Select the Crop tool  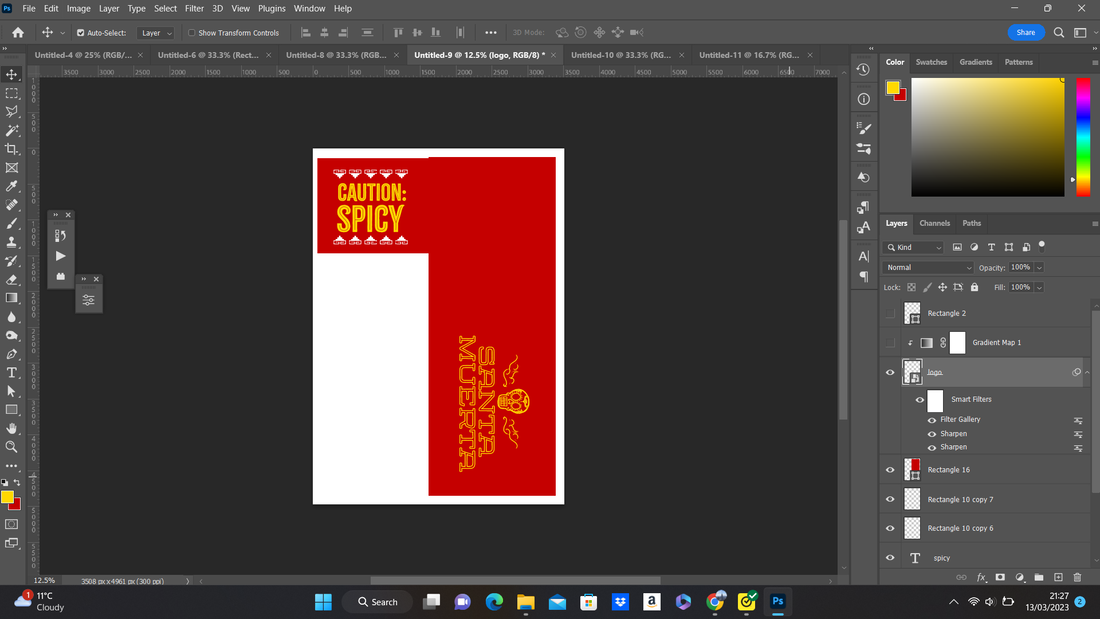pos(12,149)
